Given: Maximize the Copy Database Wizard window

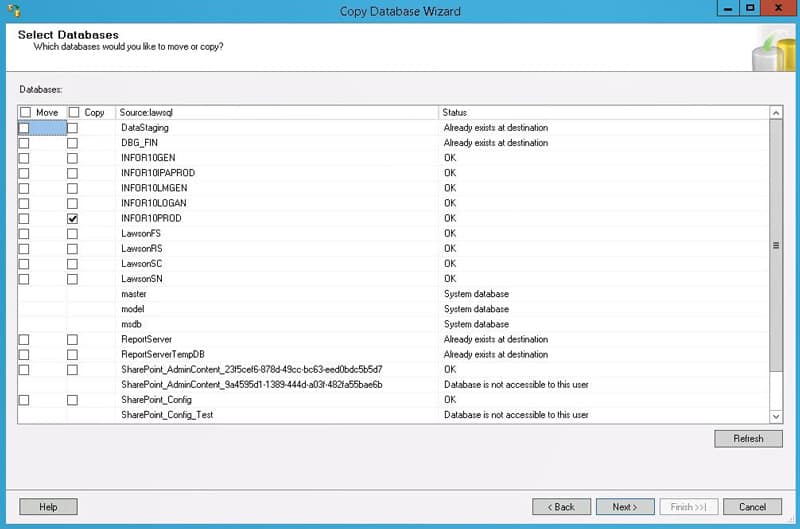Looking at the screenshot, I should click(750, 8).
